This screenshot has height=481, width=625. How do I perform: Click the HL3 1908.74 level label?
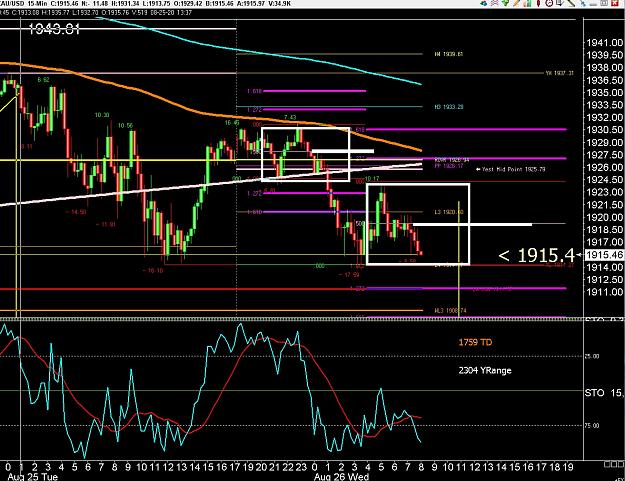pyautogui.click(x=450, y=310)
